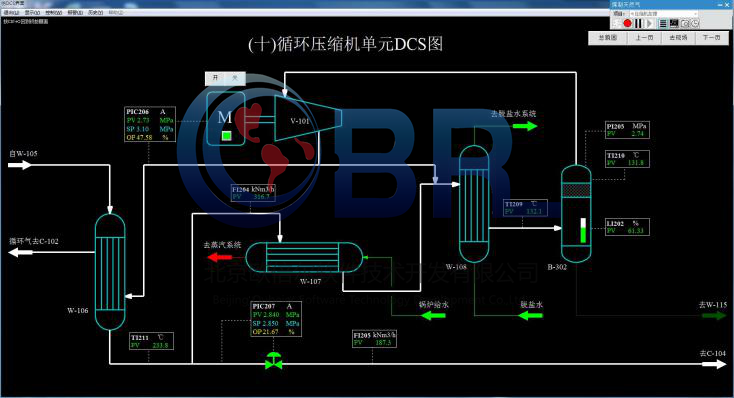Click the pause icon in the simulator toolbar
Viewport: 734px width, 398px height.
(638, 23)
